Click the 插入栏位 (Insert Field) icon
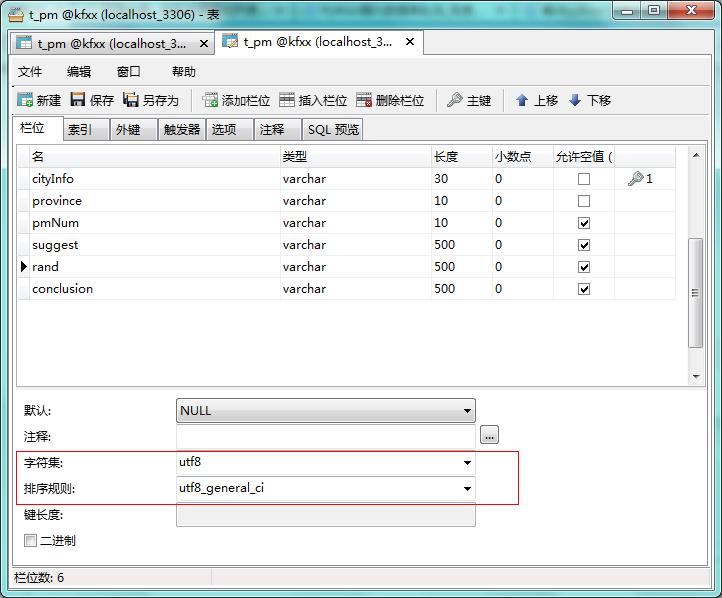This screenshot has width=722, height=598. tap(287, 100)
